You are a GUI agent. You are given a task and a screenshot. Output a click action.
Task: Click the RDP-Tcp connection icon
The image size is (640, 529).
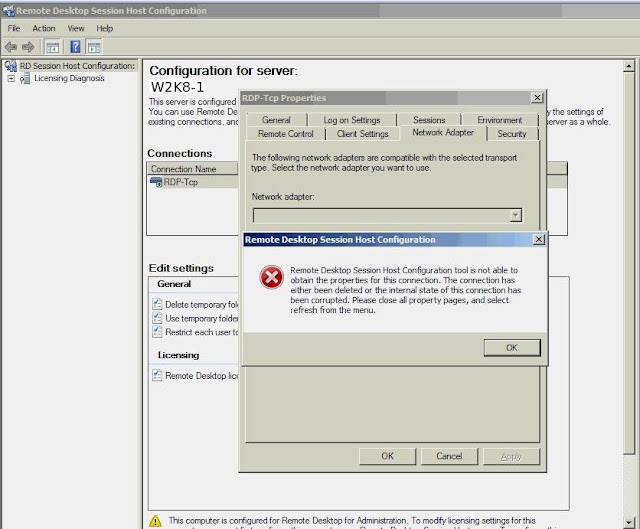tap(156, 182)
